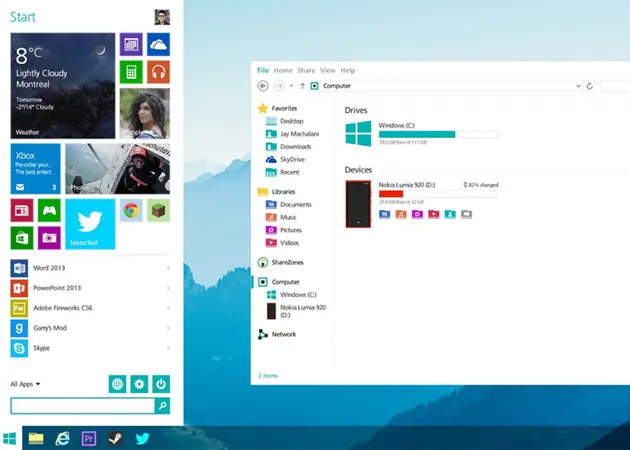The width and height of the screenshot is (630, 450).
Task: Open the green Games controller tile
Action: pyautogui.click(x=49, y=210)
